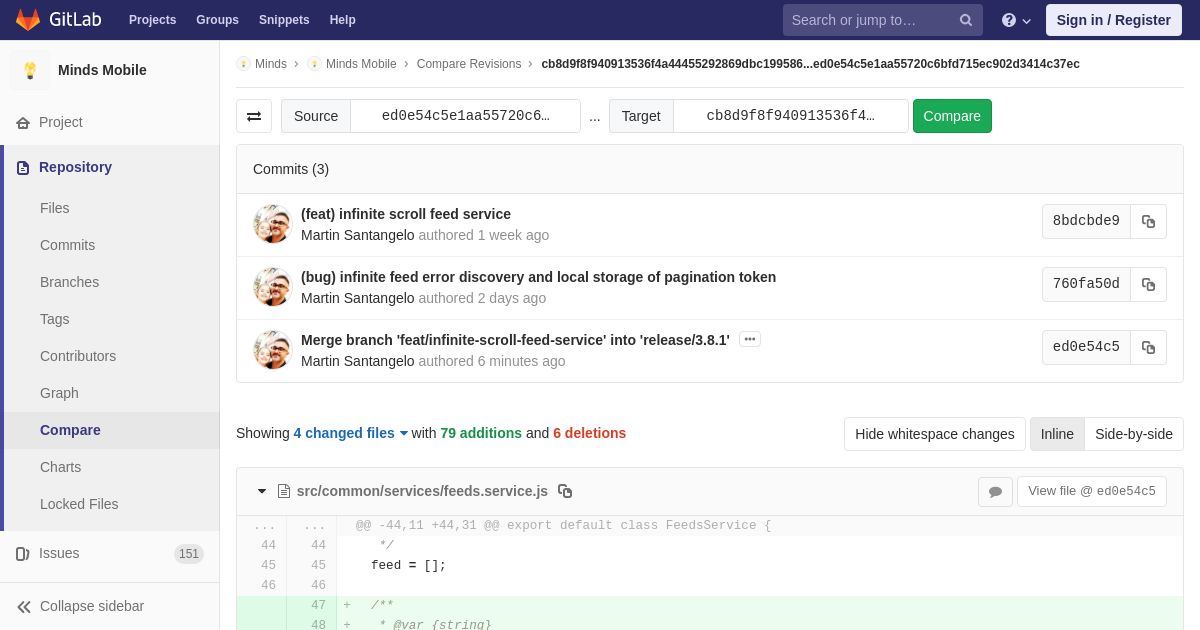Click the Search or jump to field
Image resolution: width=1200 pixels, height=630 pixels.
868,20
